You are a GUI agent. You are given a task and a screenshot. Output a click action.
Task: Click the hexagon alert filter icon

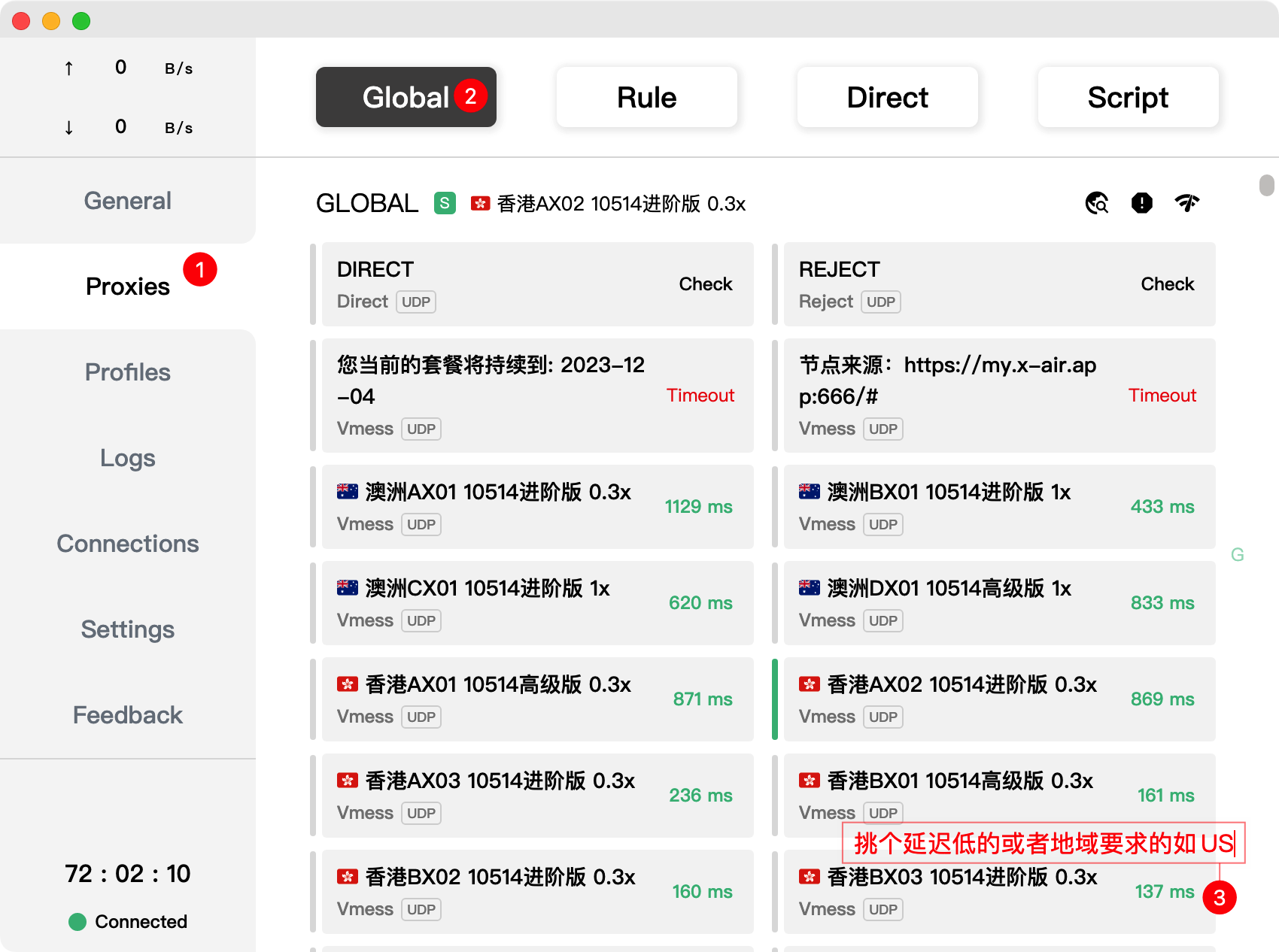tap(1141, 203)
